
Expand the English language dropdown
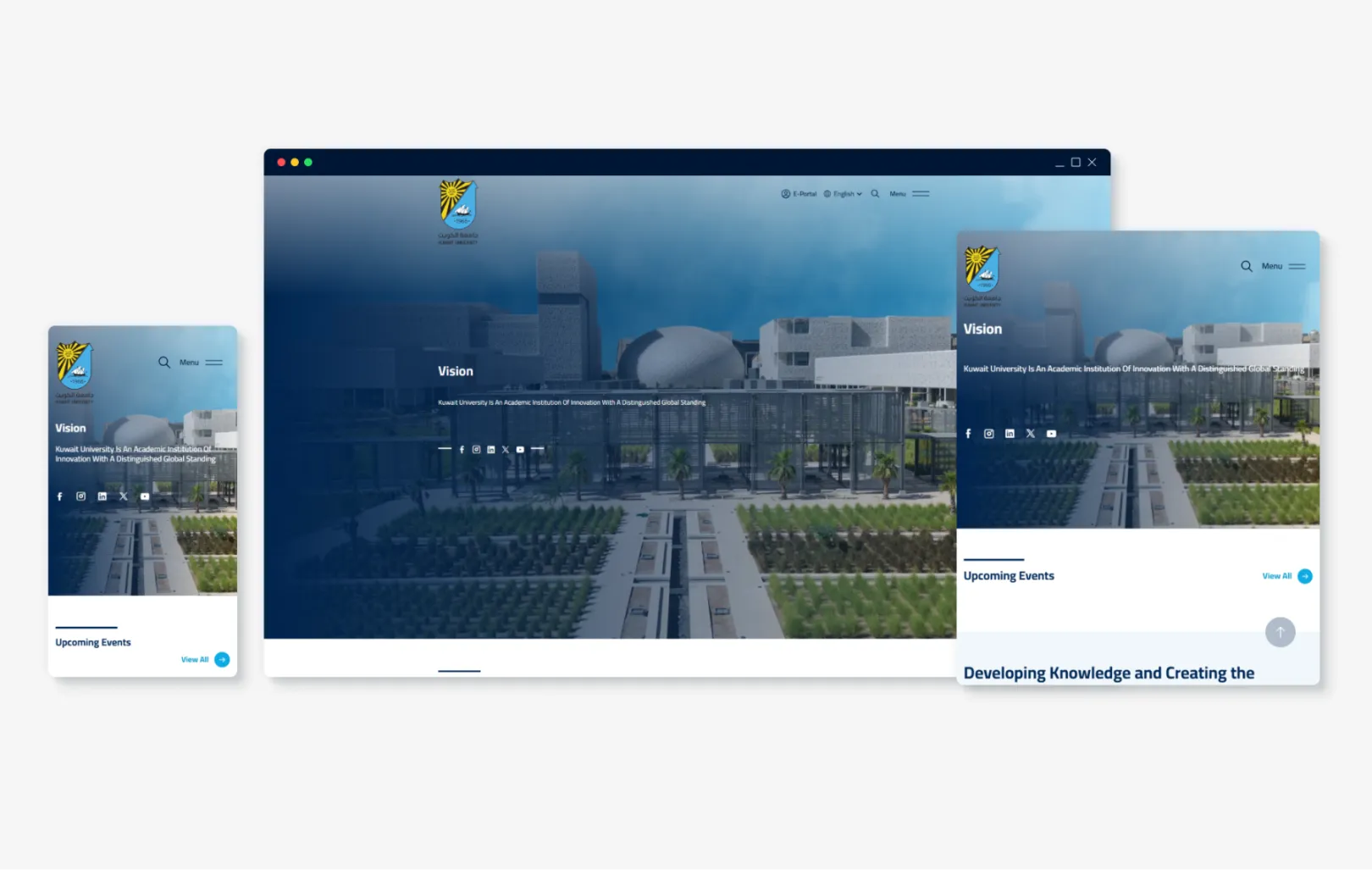(843, 194)
